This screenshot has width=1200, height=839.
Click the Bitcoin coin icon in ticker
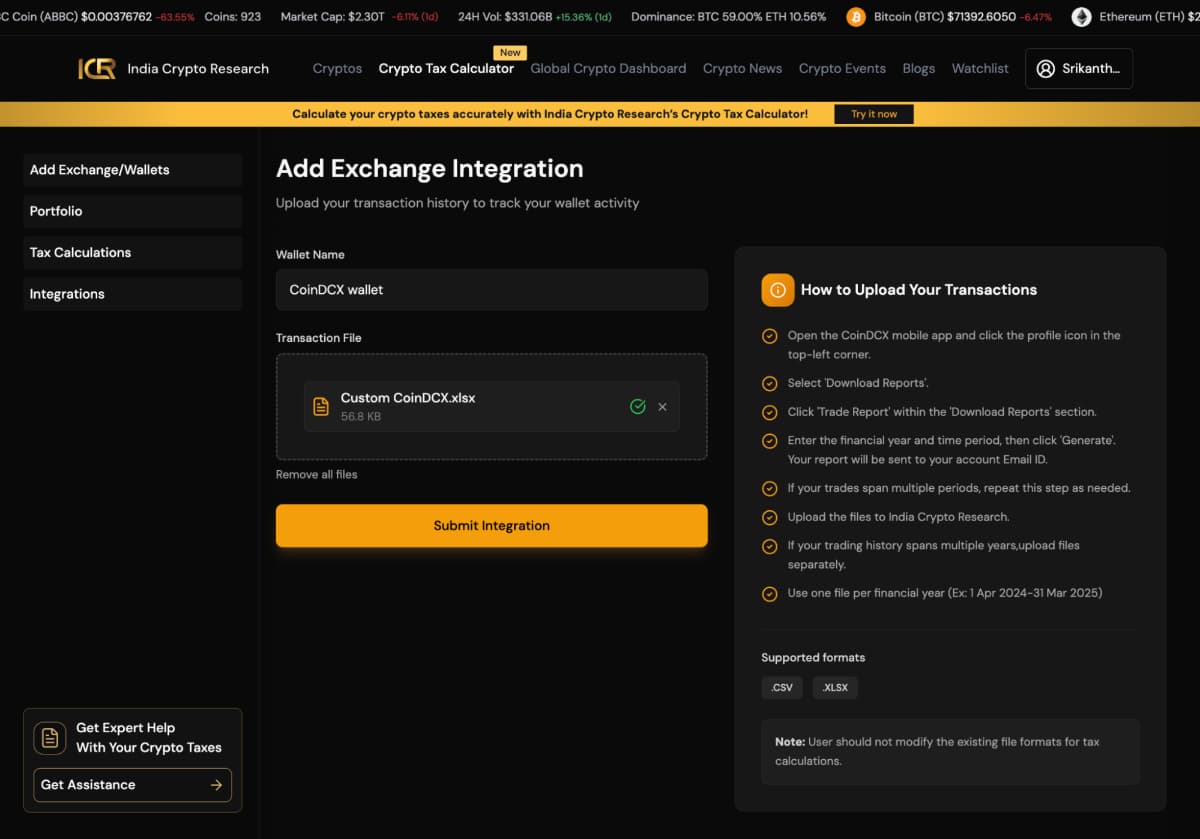tap(856, 17)
